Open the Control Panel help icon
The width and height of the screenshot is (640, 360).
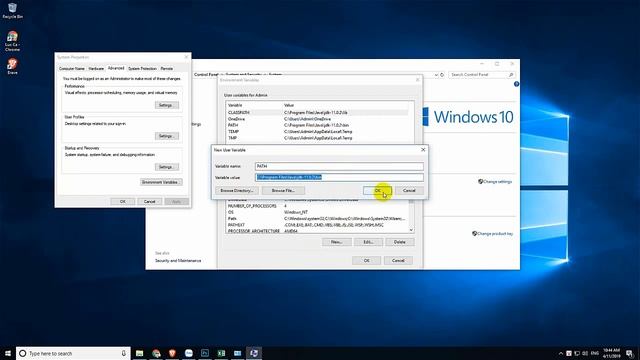(x=516, y=84)
